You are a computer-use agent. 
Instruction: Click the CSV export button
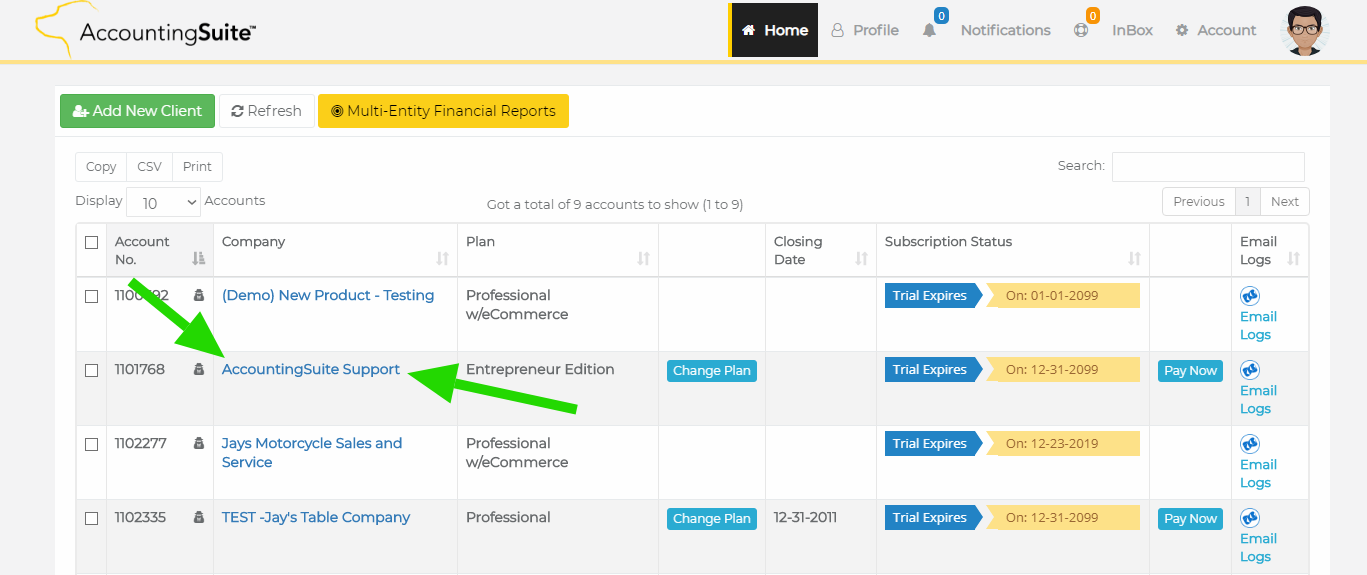pyautogui.click(x=149, y=167)
